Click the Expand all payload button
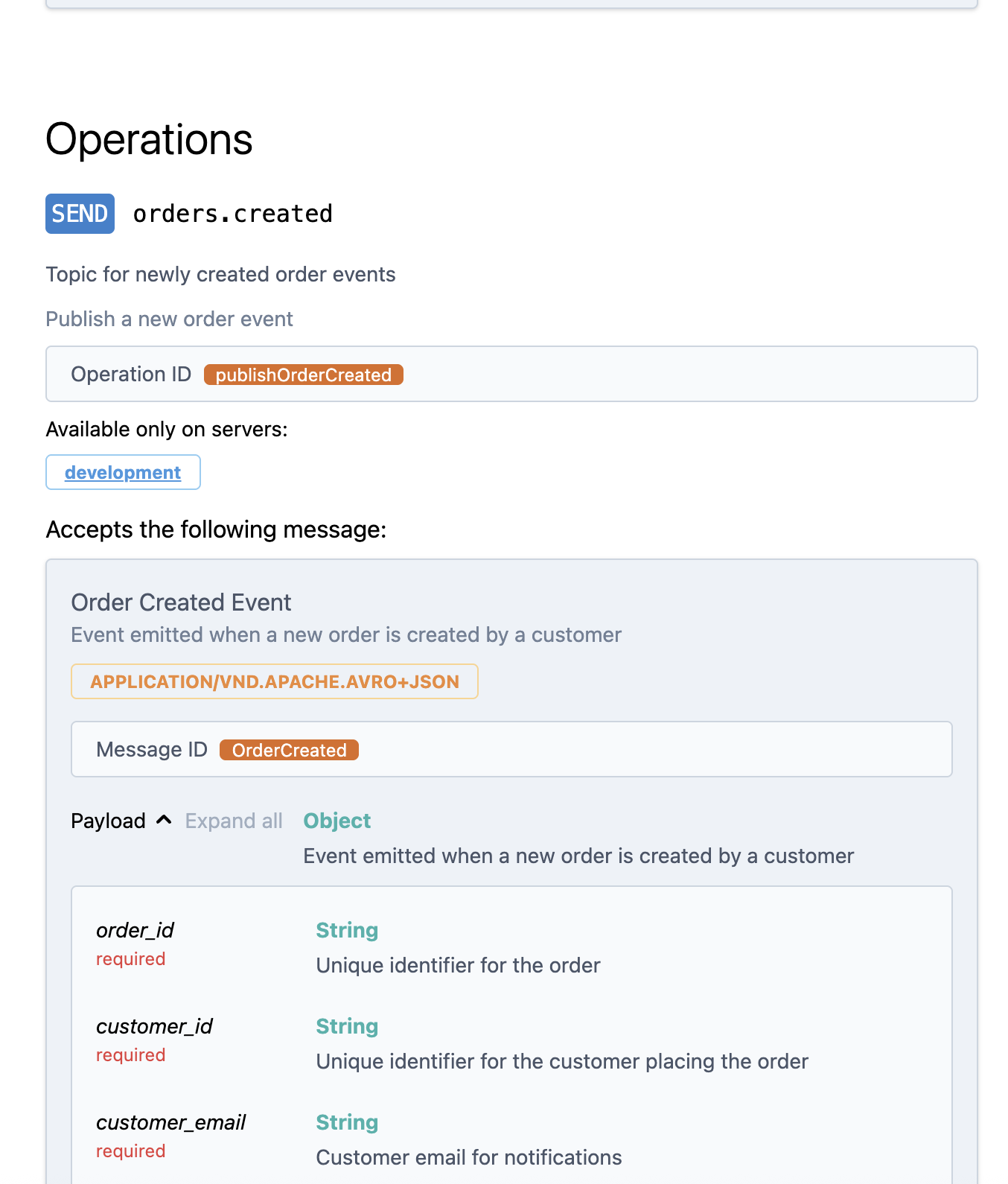Screen dimensions: 1008x1184 [x=234, y=821]
